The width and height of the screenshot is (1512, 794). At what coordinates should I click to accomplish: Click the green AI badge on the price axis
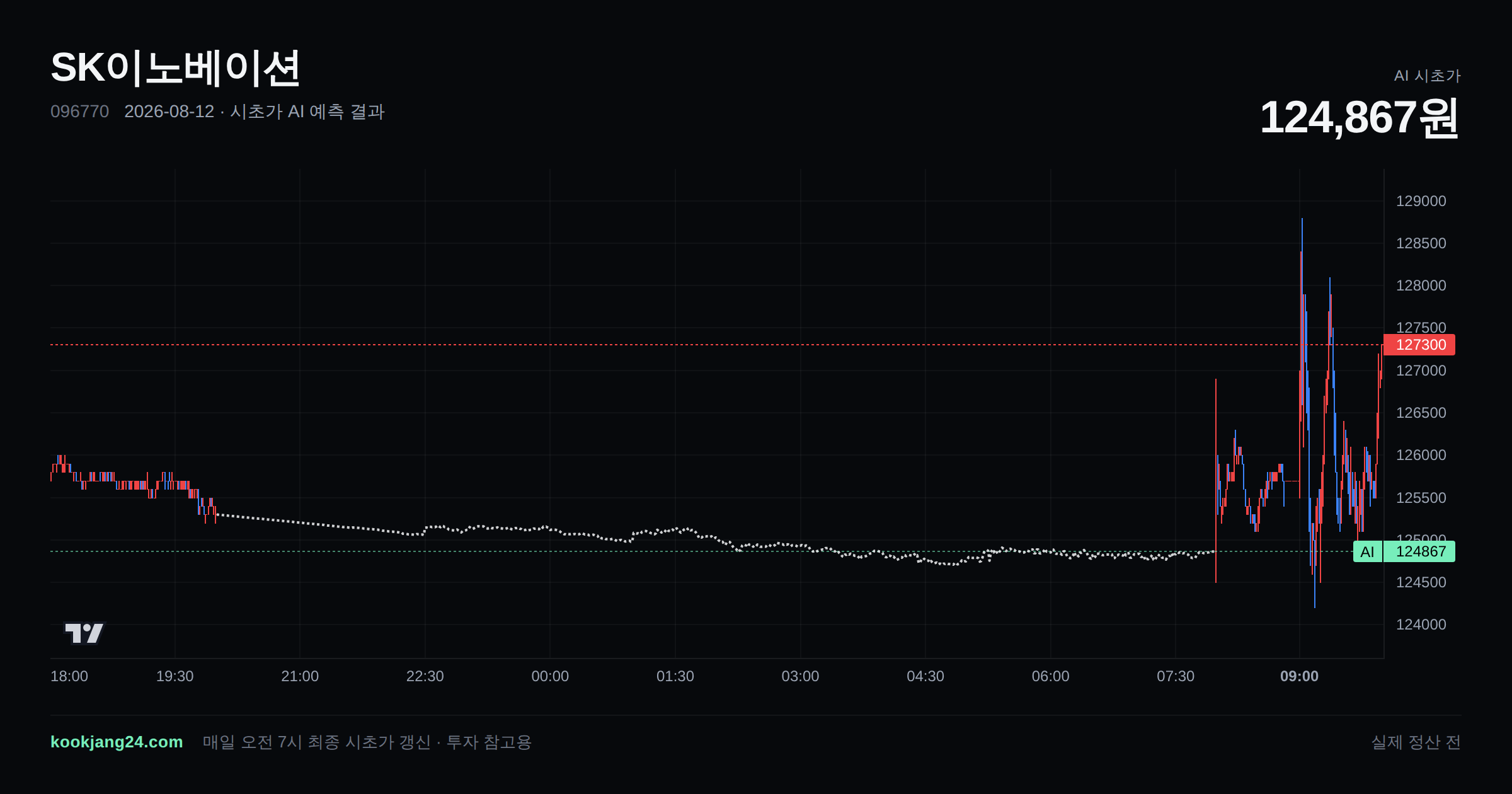pyautogui.click(x=1367, y=551)
